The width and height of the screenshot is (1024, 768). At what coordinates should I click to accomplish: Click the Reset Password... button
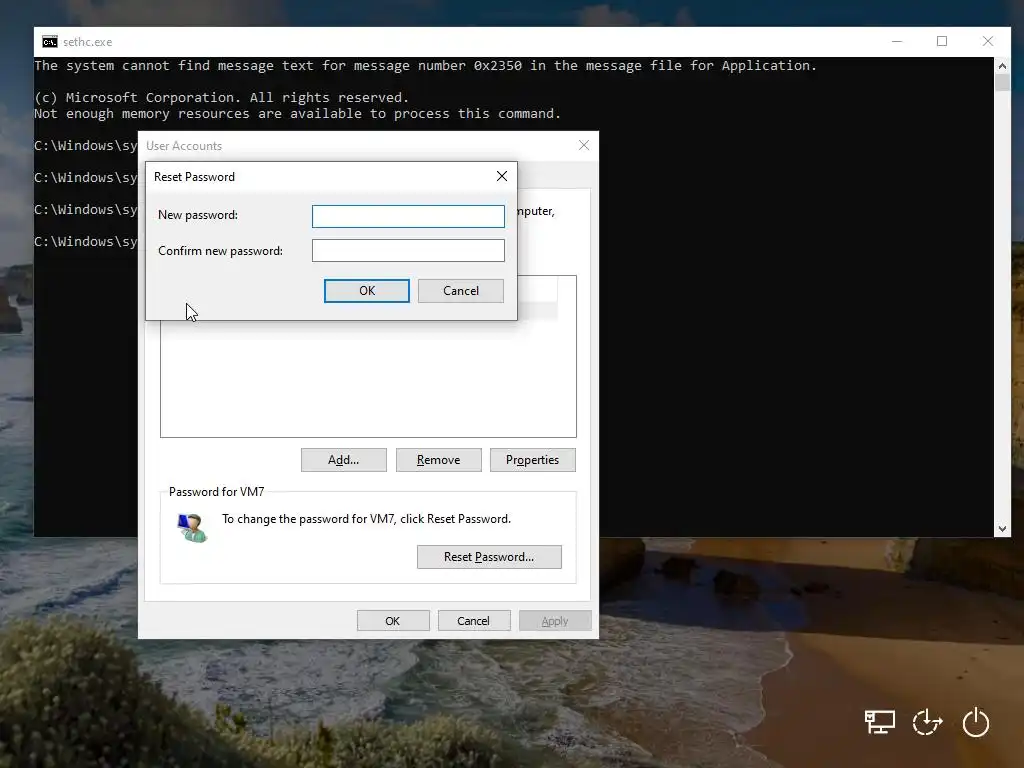[x=489, y=557]
